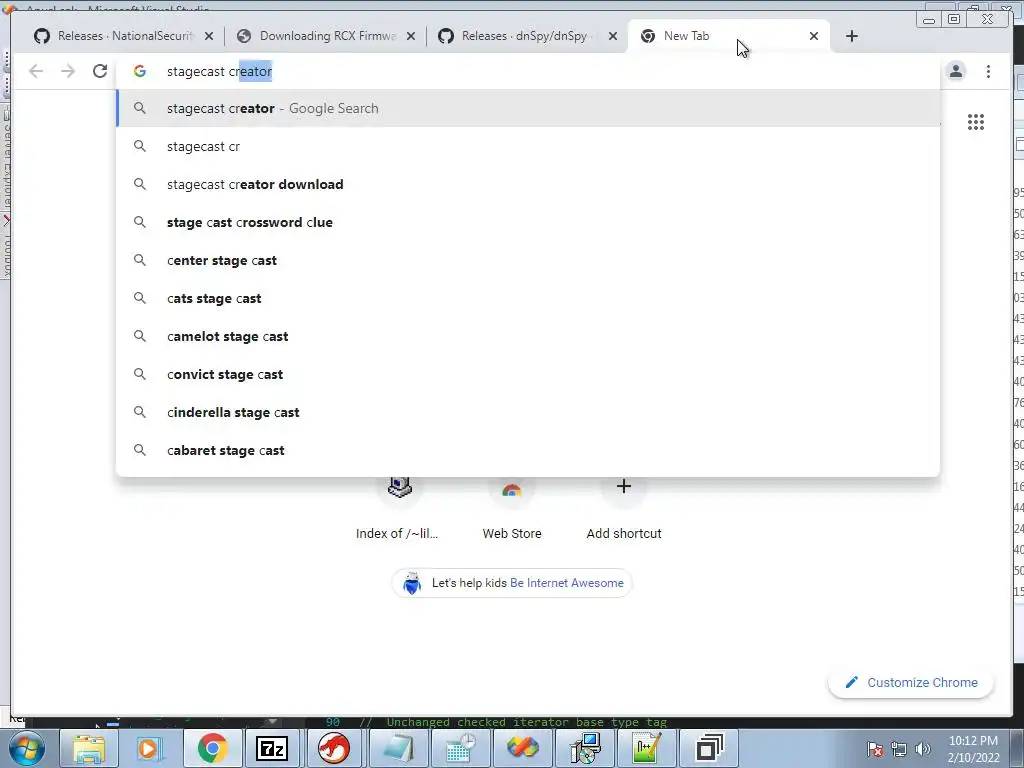Screen dimensions: 1024x768
Task: Choose 'stagecast creator download' suggestion
Action: tap(528, 184)
